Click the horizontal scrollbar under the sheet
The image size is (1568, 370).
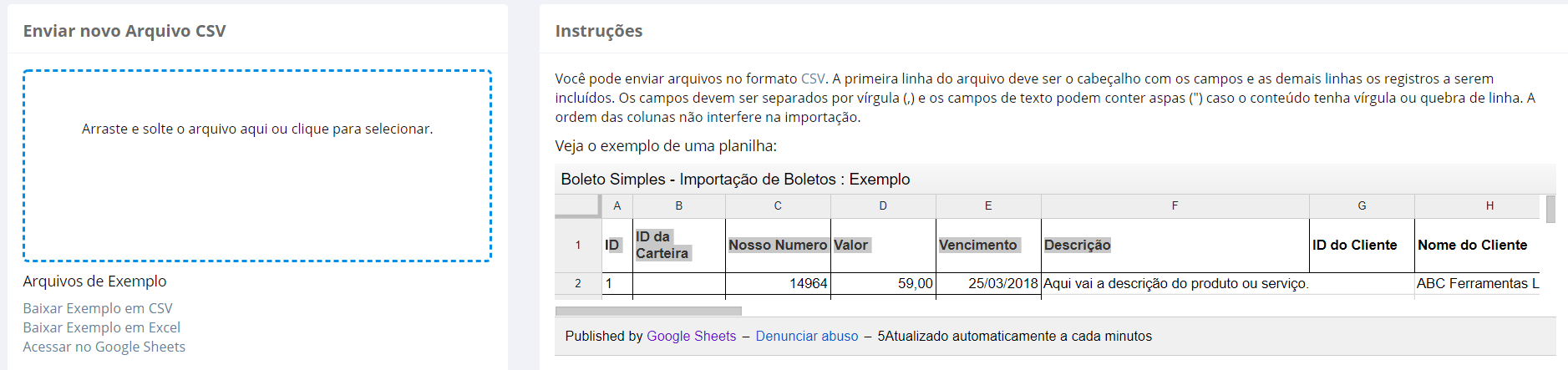(x=648, y=311)
